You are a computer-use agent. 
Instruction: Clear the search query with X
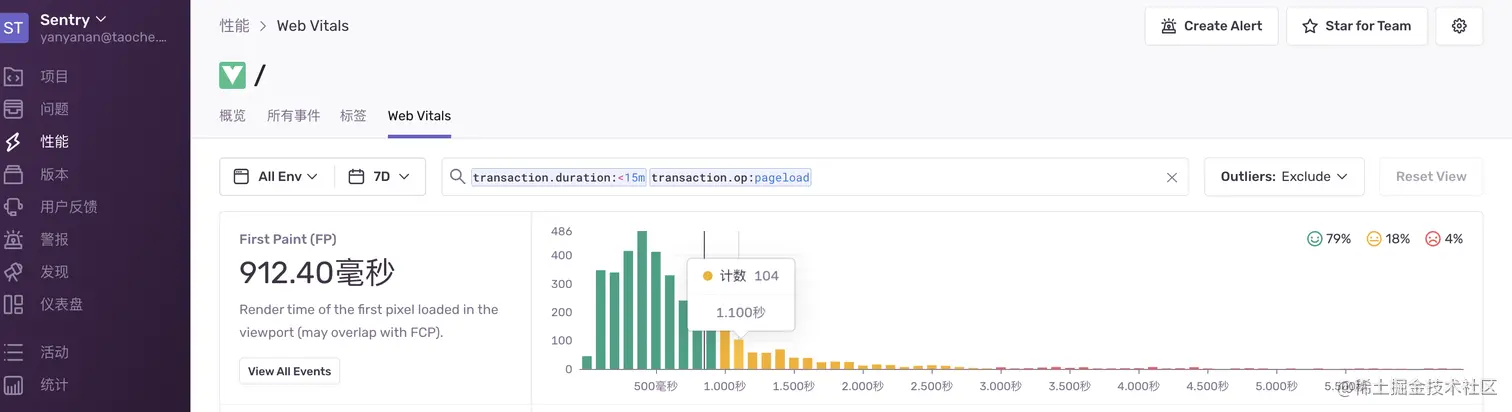pyautogui.click(x=1172, y=177)
